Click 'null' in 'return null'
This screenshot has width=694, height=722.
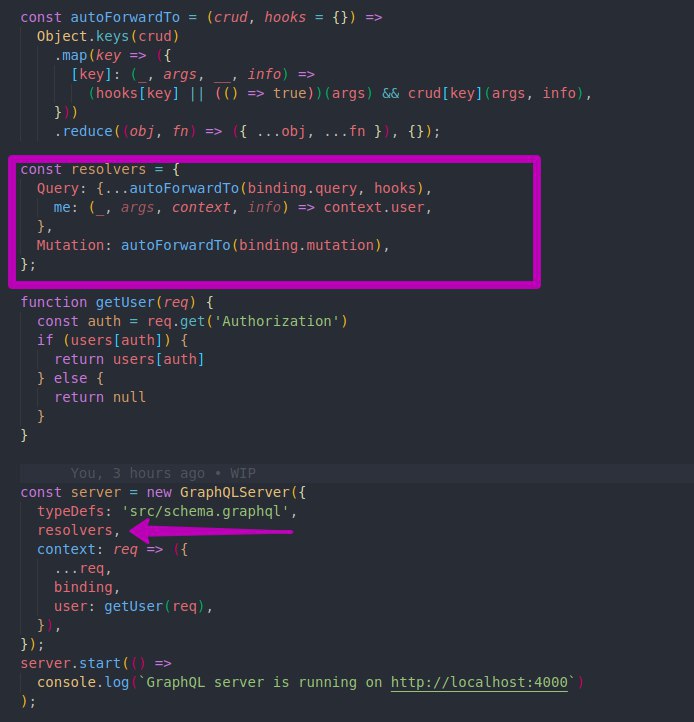coord(129,397)
